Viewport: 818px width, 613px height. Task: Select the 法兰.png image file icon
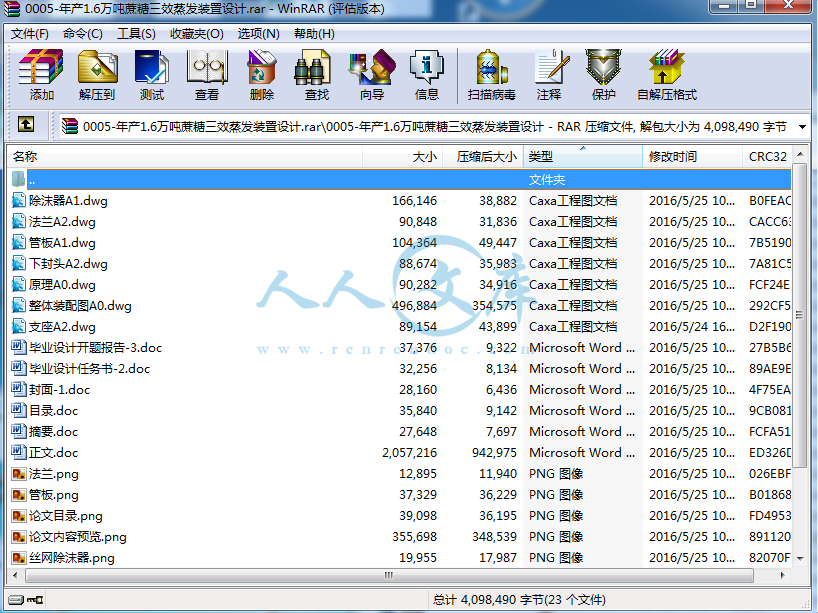click(x=19, y=474)
